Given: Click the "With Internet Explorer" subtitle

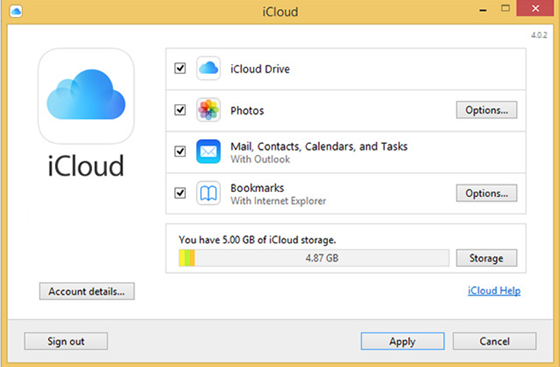Looking at the screenshot, I should click(x=278, y=201).
